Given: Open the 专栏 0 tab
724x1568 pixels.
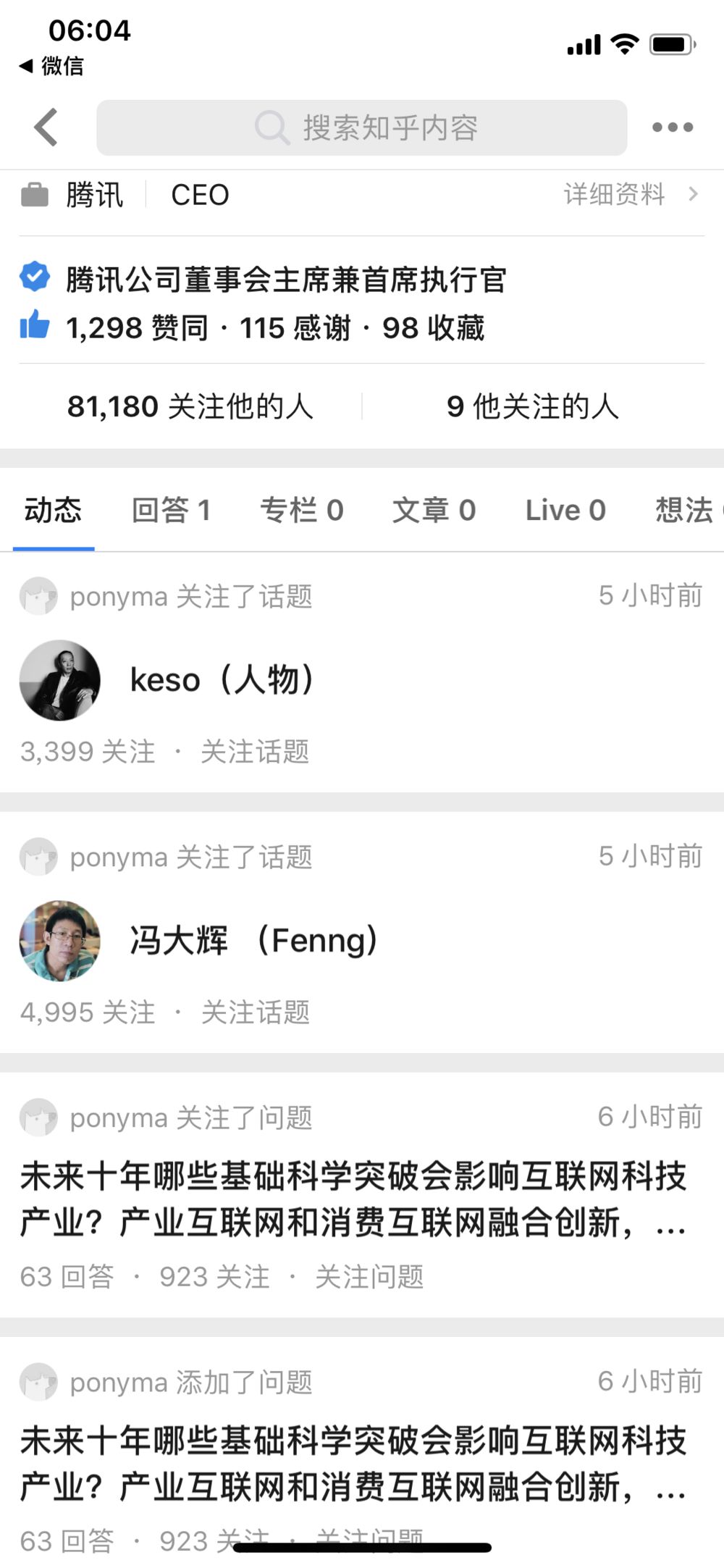Looking at the screenshot, I should [x=301, y=510].
